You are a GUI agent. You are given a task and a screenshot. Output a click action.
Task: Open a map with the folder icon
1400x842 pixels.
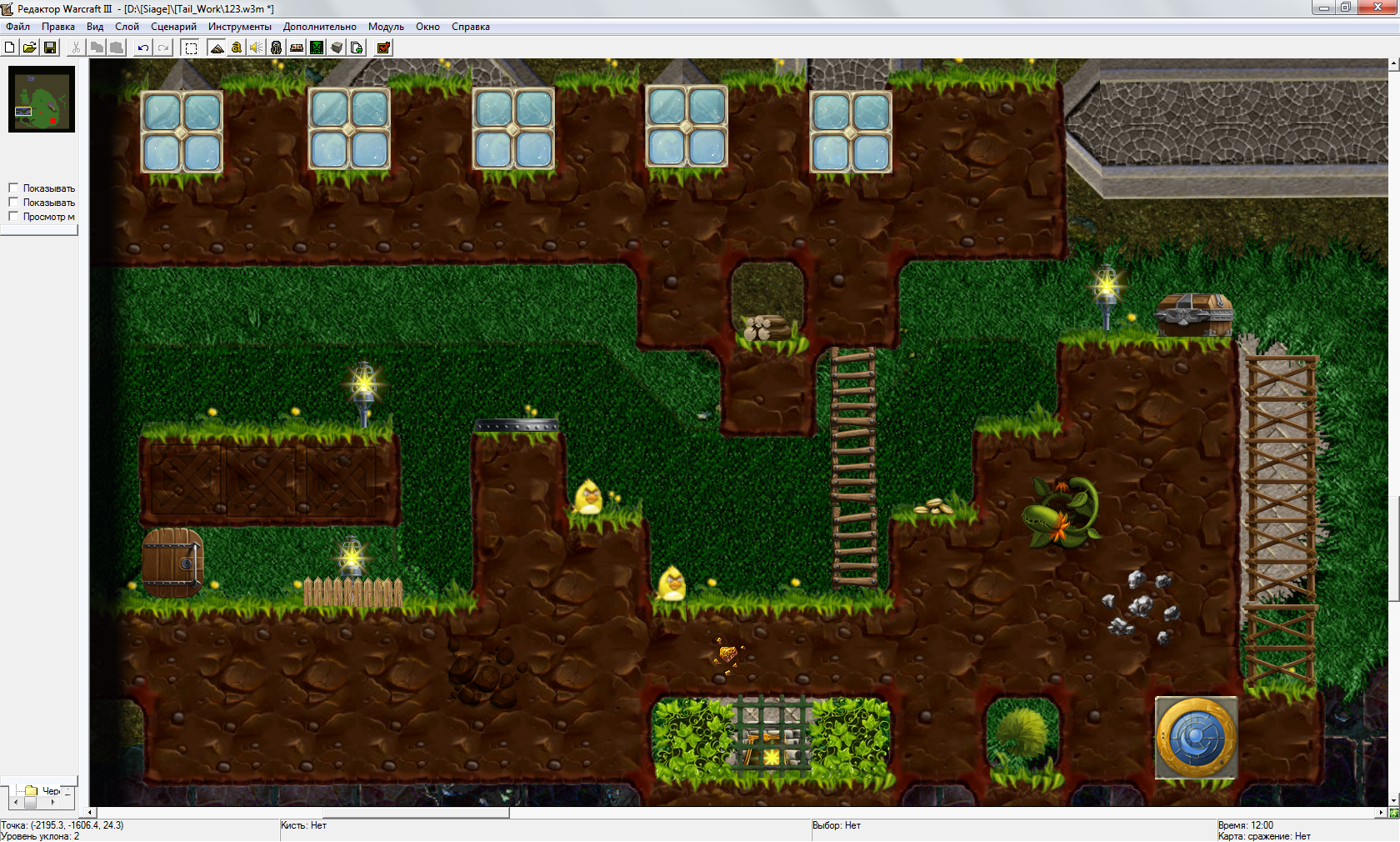tap(30, 48)
